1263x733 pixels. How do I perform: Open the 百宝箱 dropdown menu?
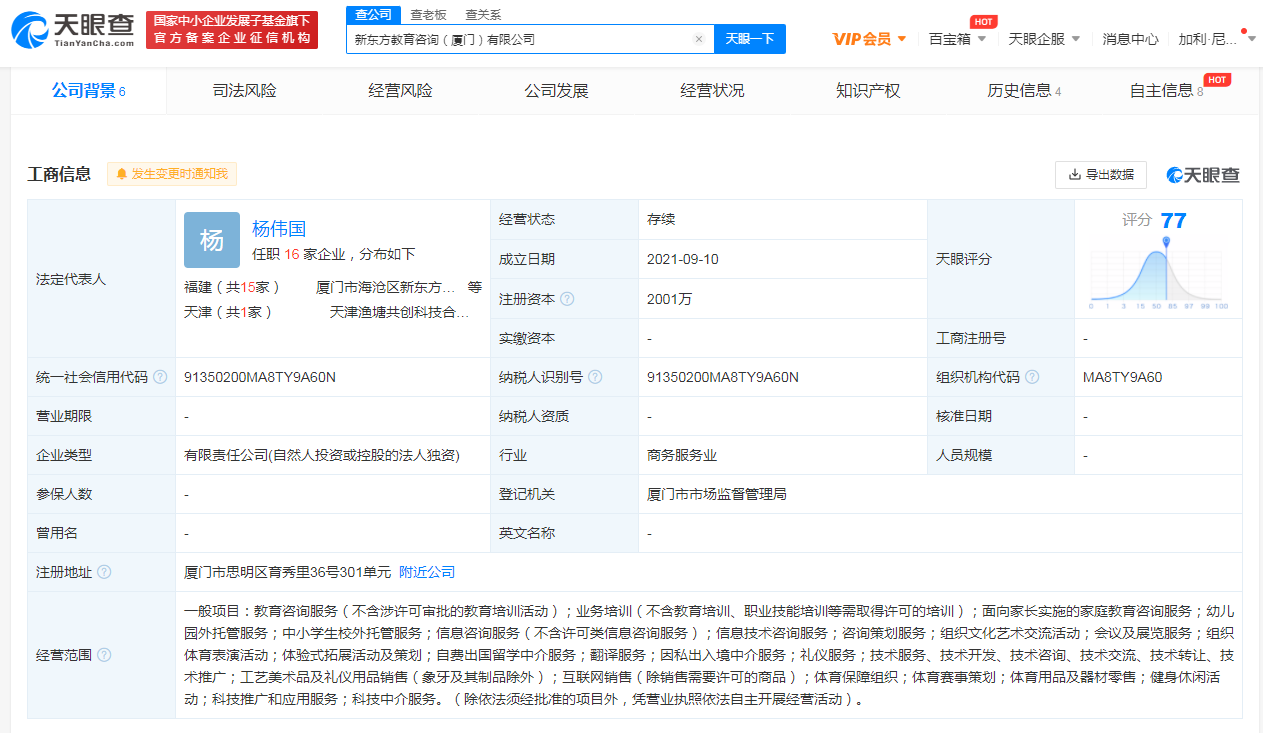pyautogui.click(x=957, y=39)
